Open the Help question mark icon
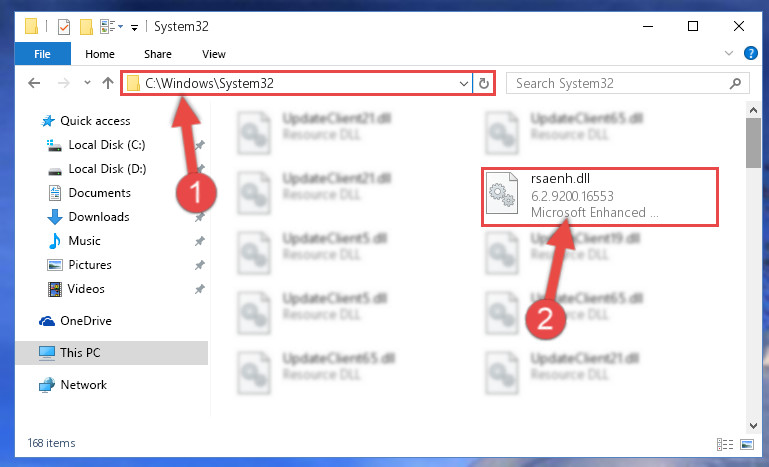The height and width of the screenshot is (467, 769). 750,53
